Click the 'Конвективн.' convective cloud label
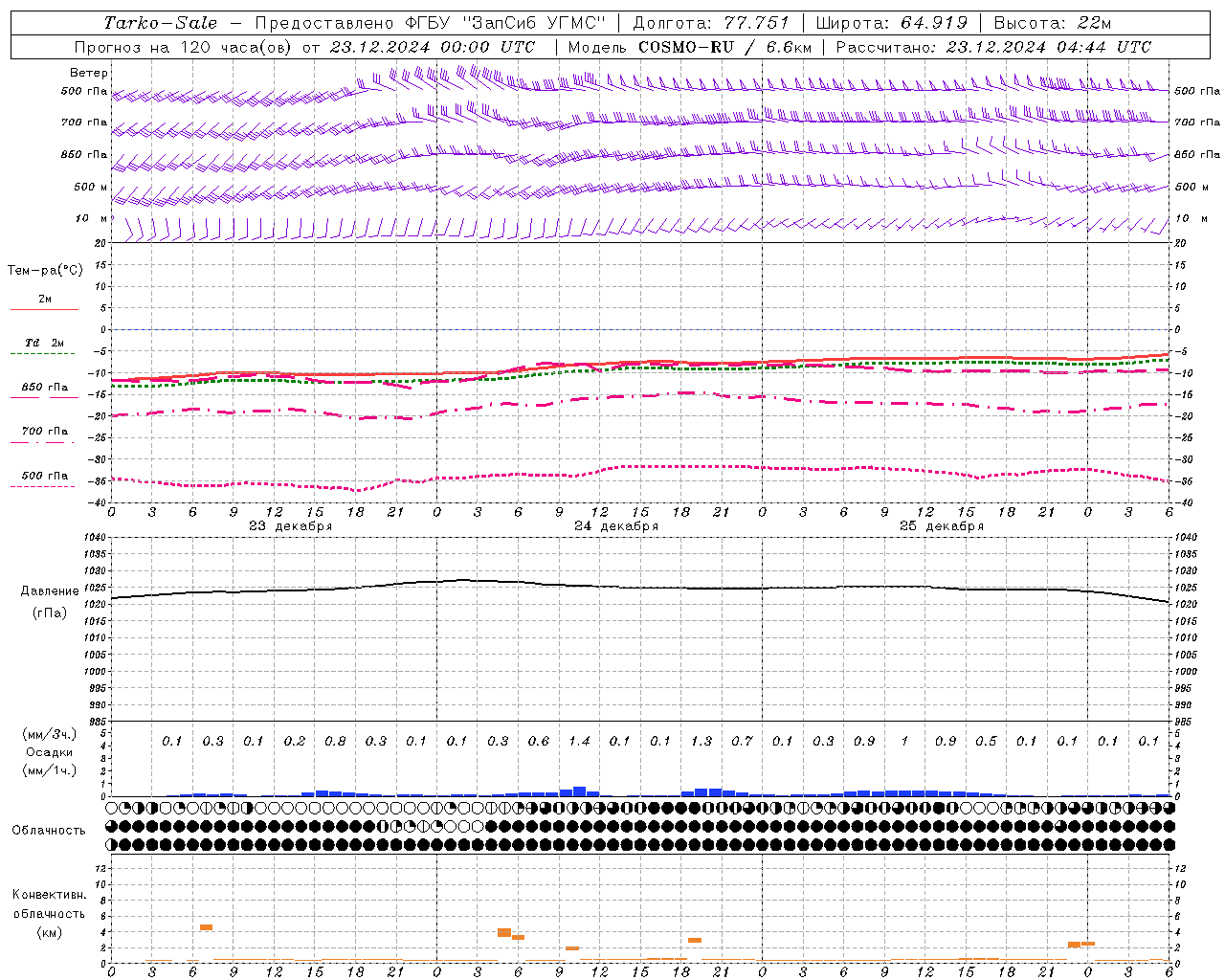This screenshot has height=980, width=1225. click(x=49, y=895)
